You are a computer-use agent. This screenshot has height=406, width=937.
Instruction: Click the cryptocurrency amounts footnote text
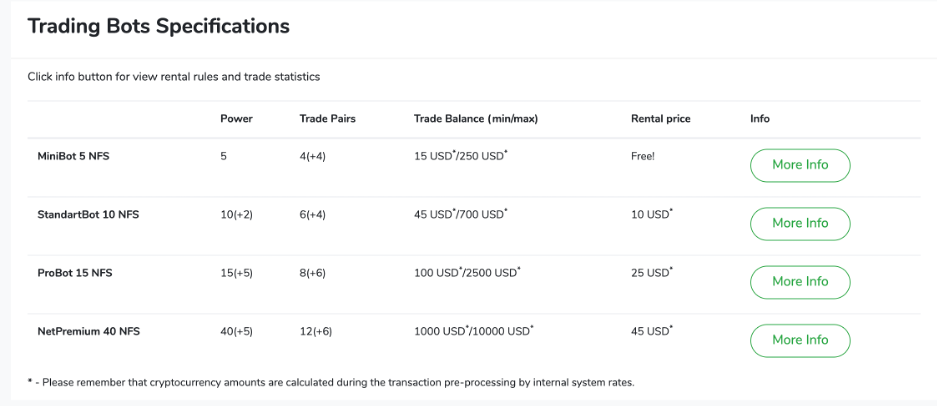pos(334,382)
